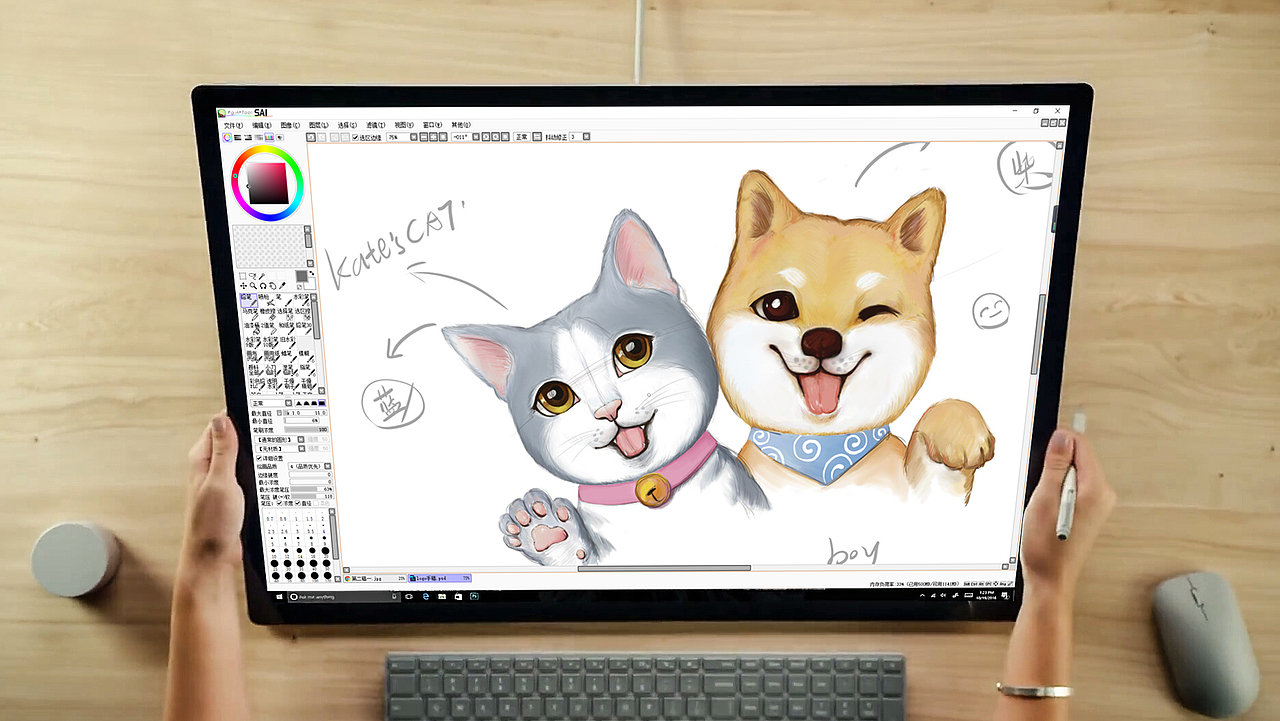Click the swap foreground/background colors icon
Screen dimensions: 1280x721
coord(312,273)
